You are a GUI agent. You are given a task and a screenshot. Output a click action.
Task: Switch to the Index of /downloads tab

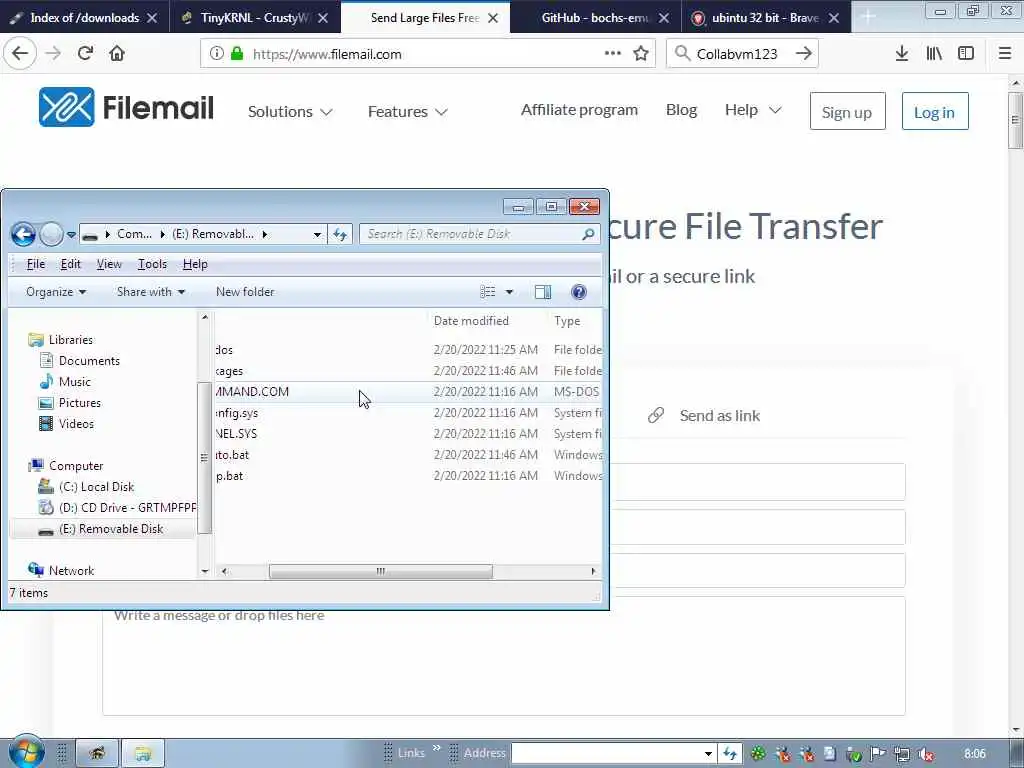[84, 18]
